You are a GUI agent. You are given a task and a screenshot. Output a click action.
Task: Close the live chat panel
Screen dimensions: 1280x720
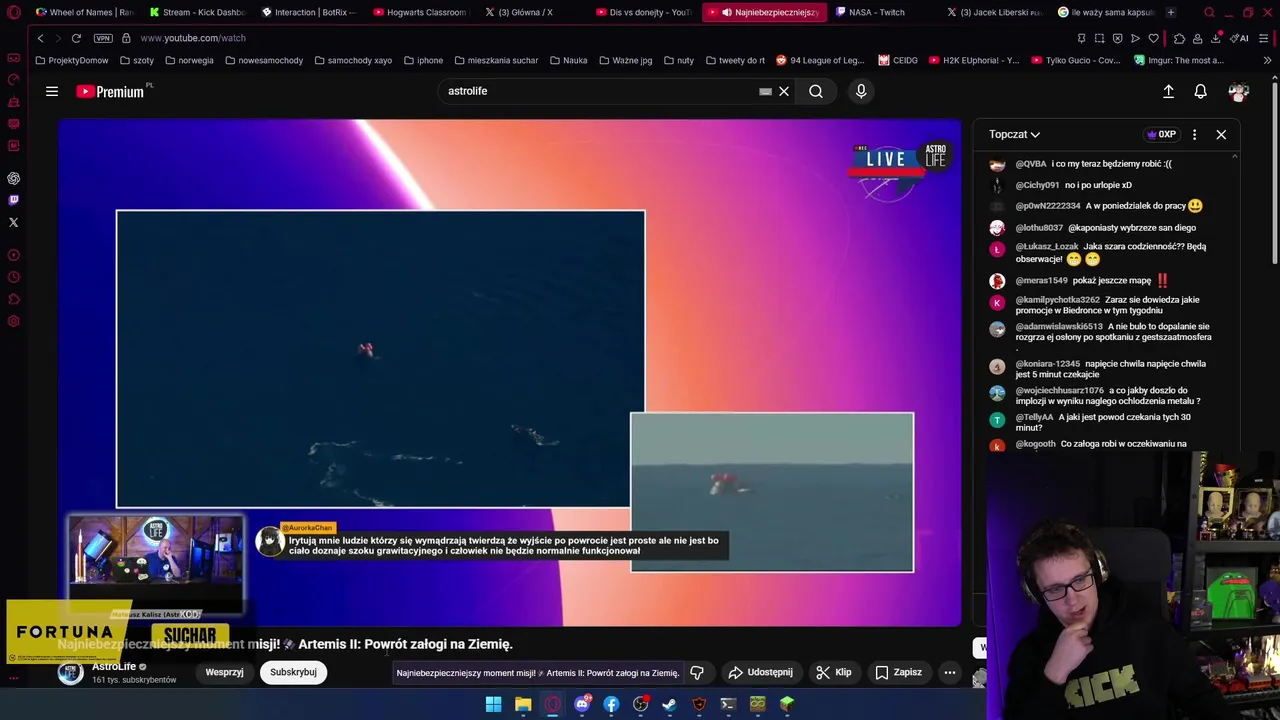(x=1221, y=134)
